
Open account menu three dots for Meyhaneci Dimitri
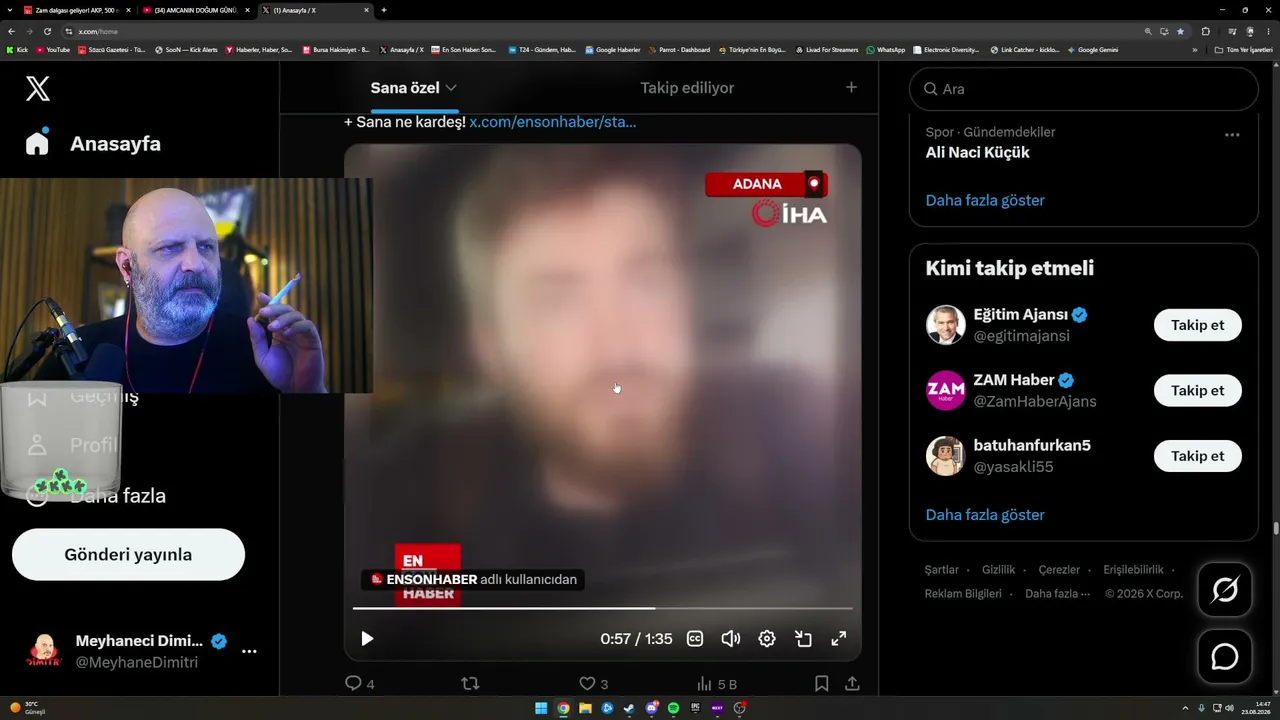[249, 651]
